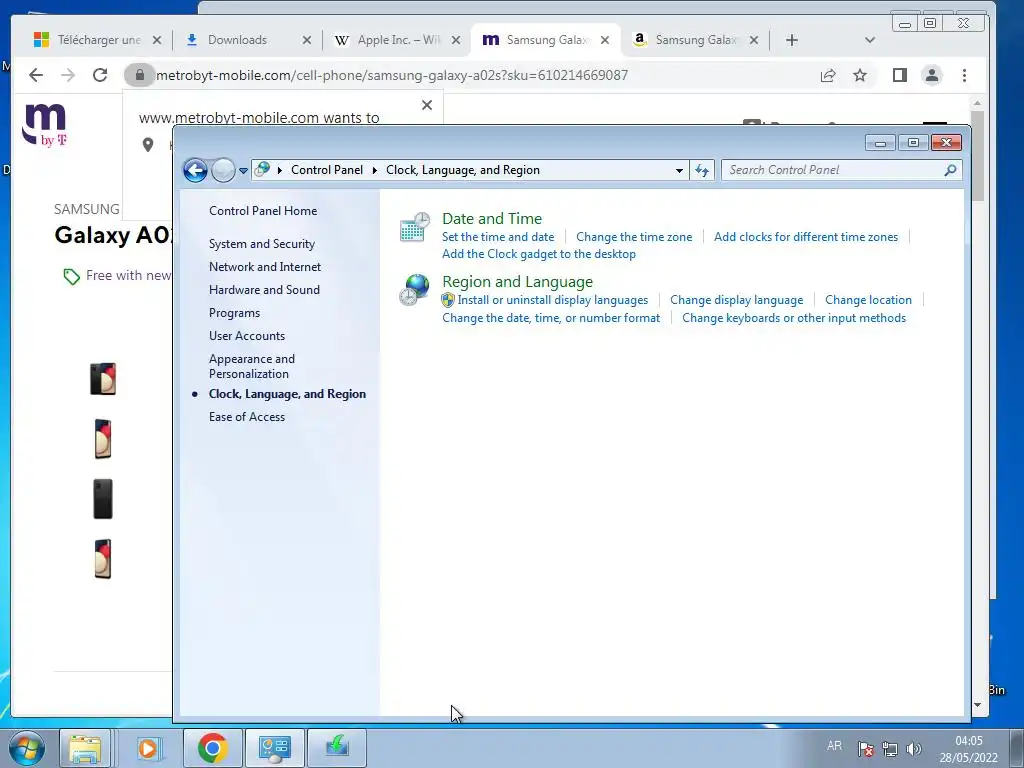Click the Region and Language globe icon
1024x768 pixels.
[x=415, y=290]
